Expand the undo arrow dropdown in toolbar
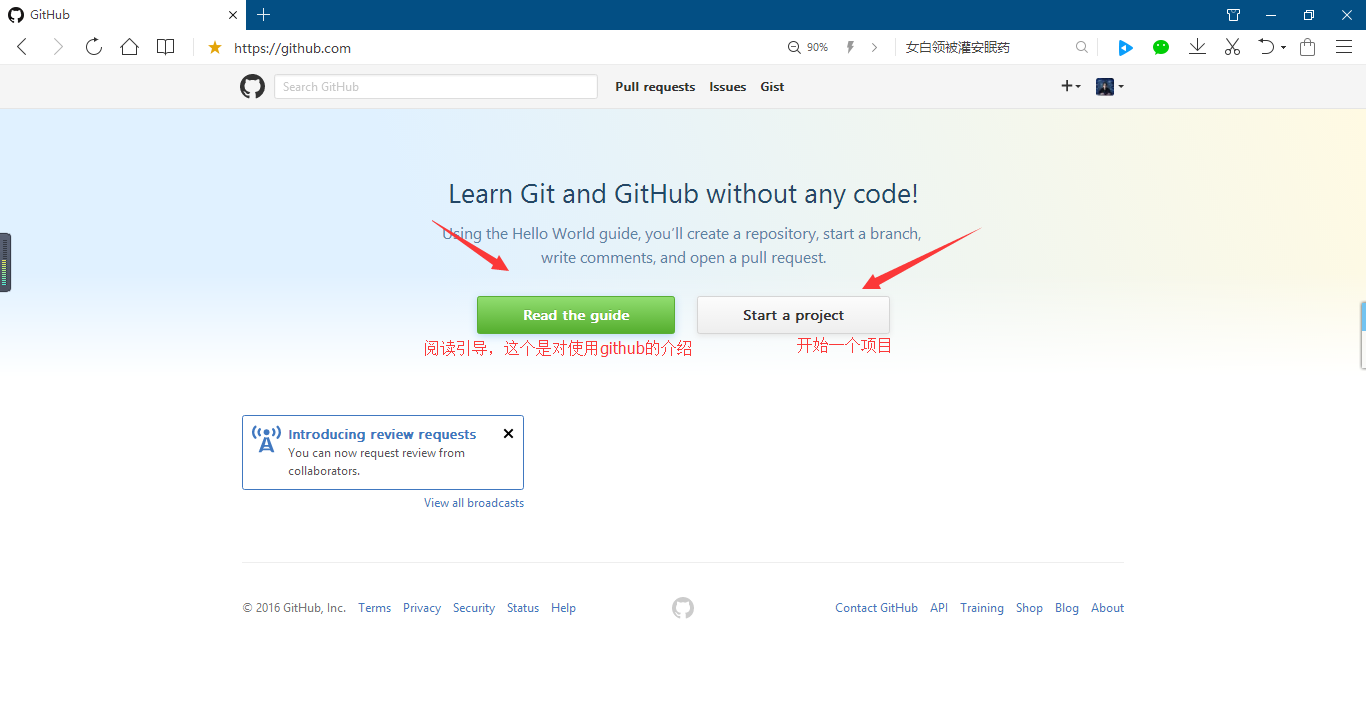1366x728 pixels. tap(1271, 47)
